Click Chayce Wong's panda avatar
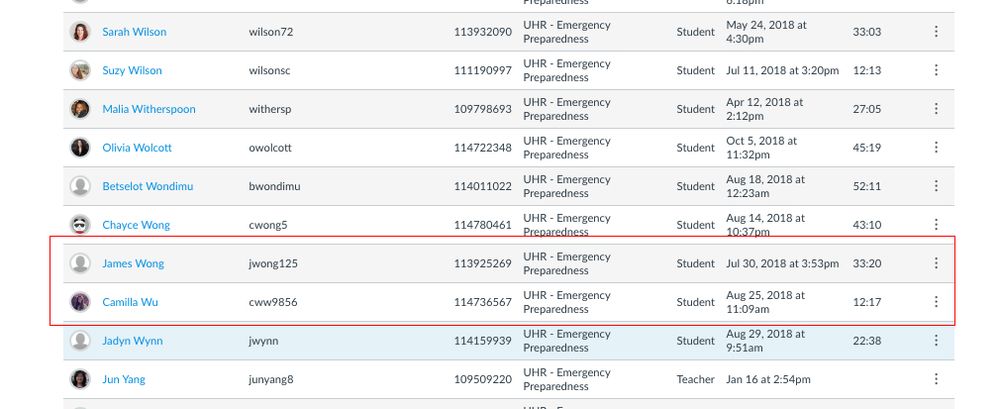Screen dimensions: 999x409 point(80,224)
